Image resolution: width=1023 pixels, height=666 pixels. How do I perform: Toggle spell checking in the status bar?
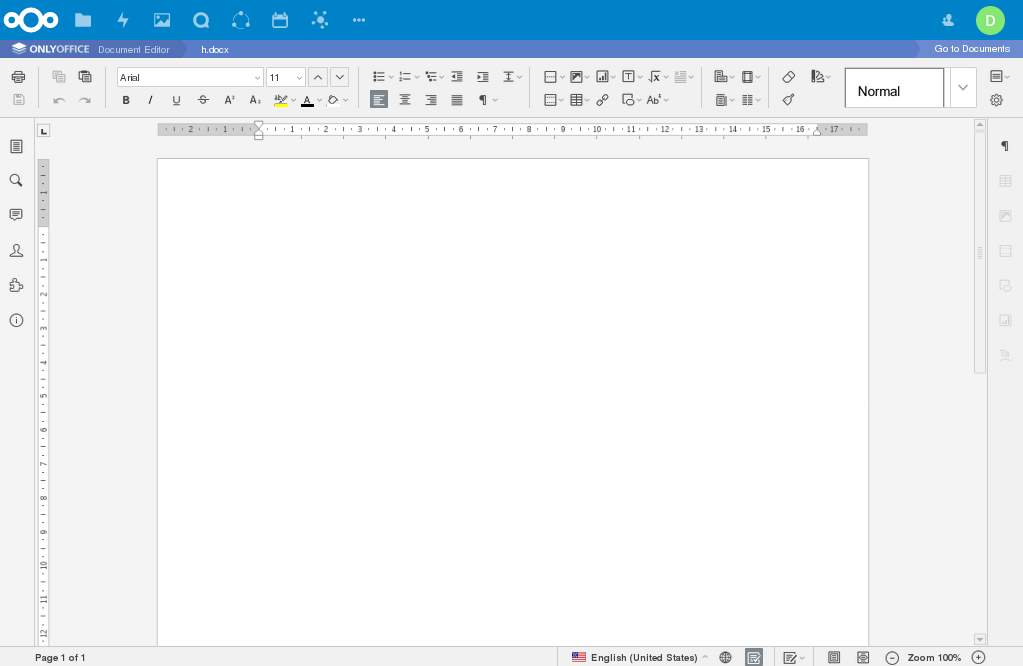tap(754, 658)
